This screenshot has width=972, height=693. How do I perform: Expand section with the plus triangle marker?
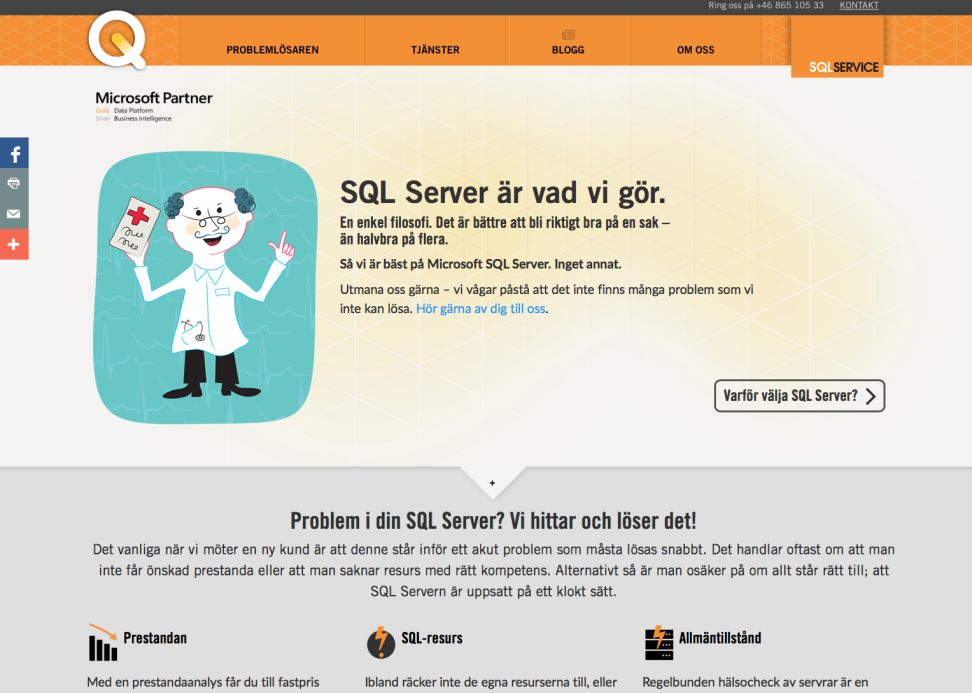pos(492,483)
